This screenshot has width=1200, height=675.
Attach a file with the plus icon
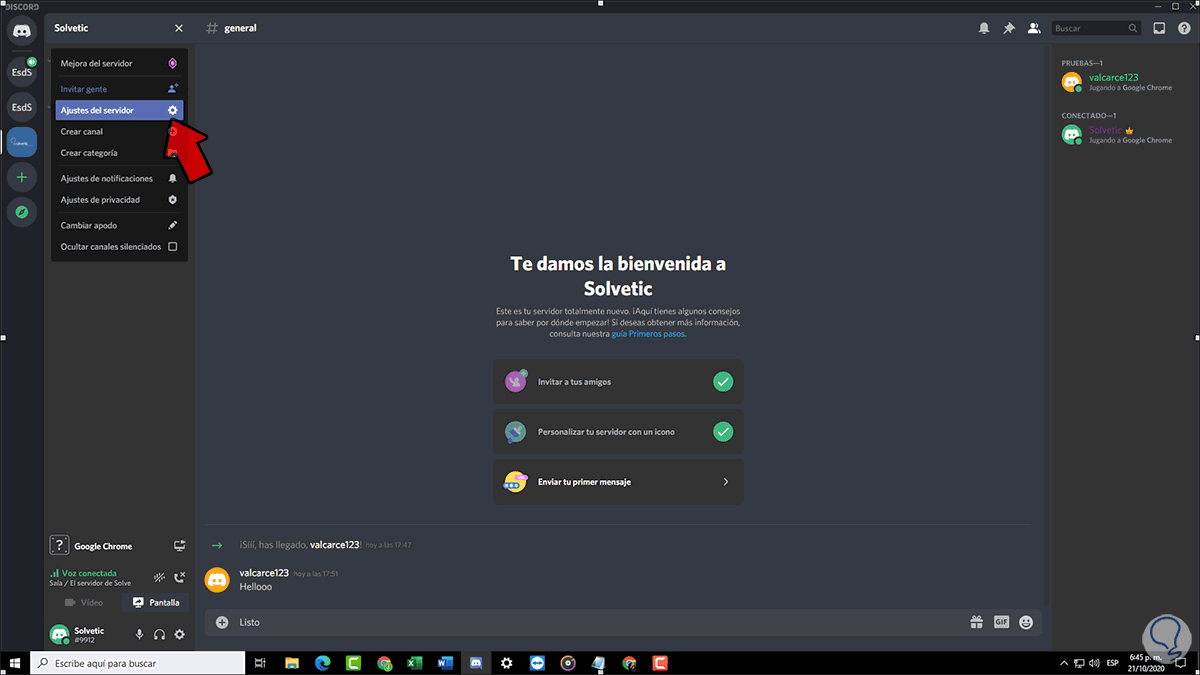tap(222, 622)
